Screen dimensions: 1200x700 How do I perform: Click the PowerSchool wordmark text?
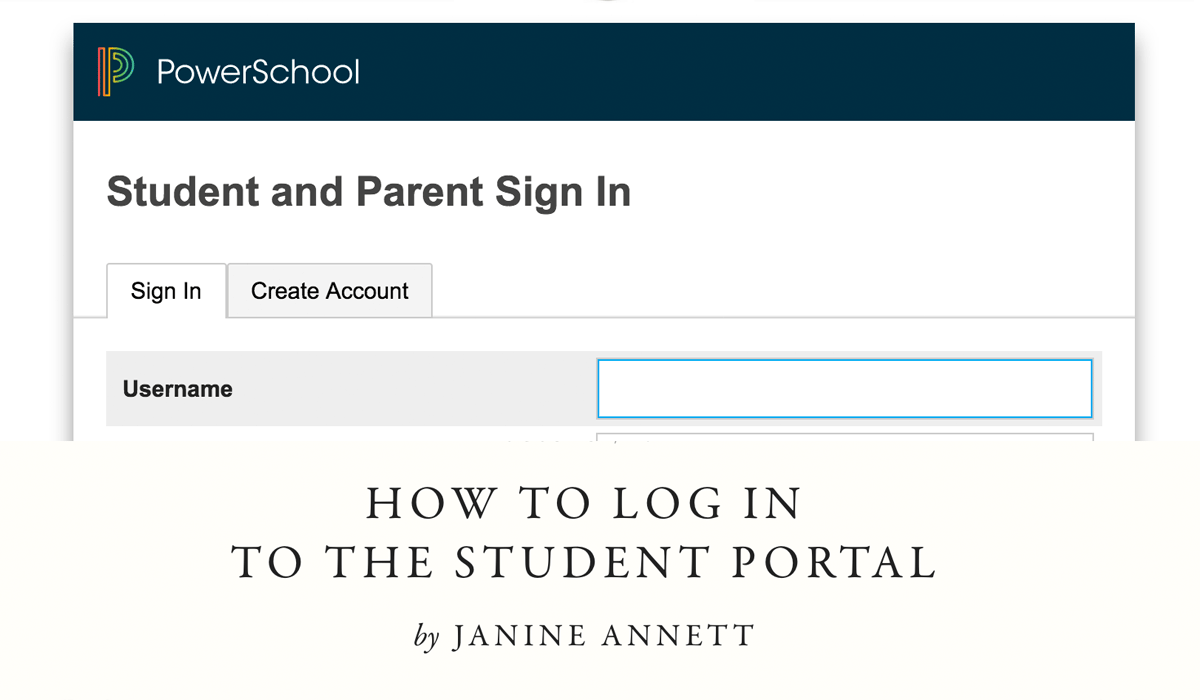tap(258, 72)
